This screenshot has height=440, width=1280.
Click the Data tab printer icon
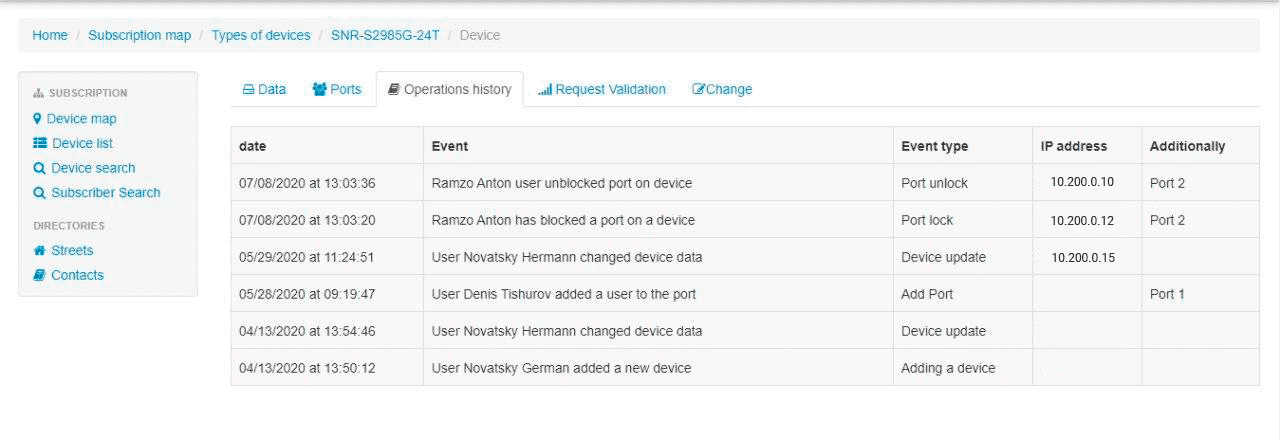point(248,89)
